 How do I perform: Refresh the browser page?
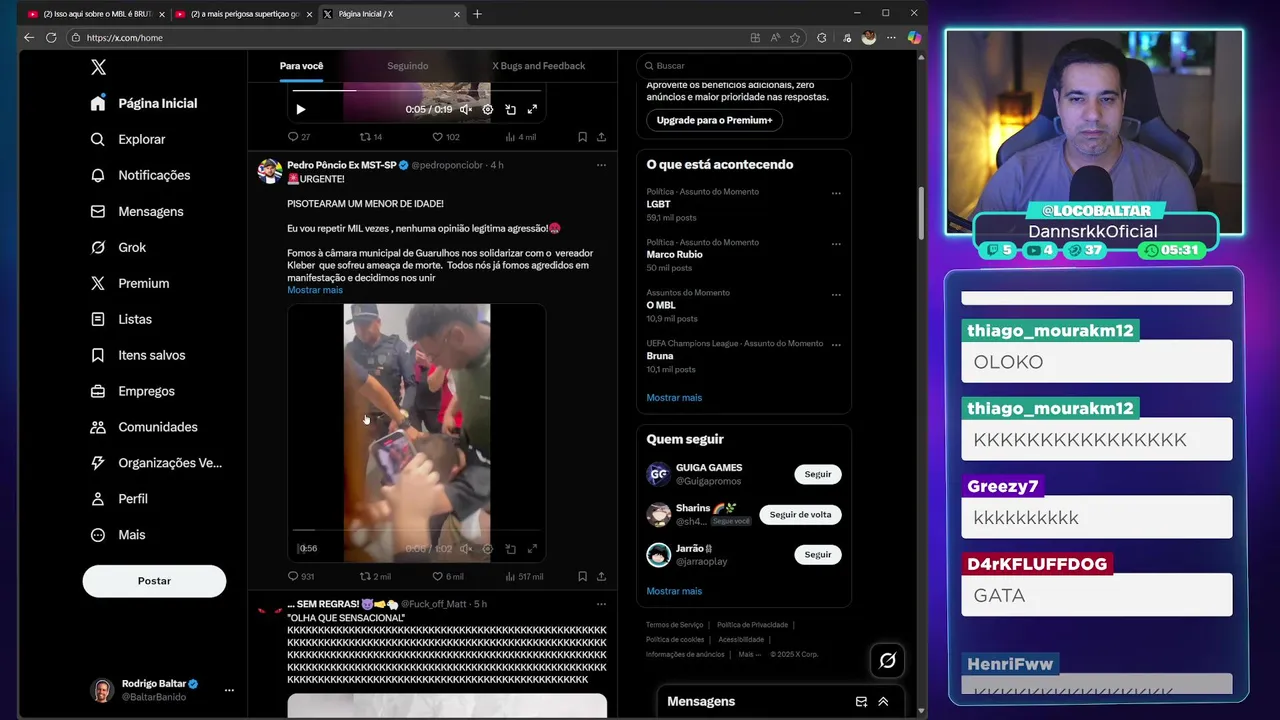coord(51,38)
